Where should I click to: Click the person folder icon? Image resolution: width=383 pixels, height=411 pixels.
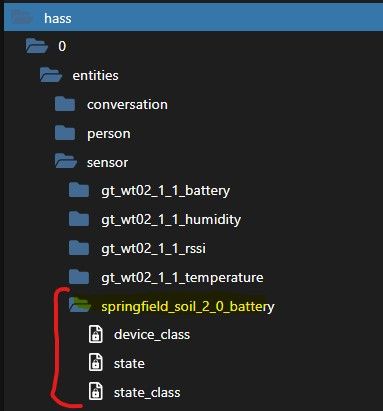pyautogui.click(x=65, y=133)
